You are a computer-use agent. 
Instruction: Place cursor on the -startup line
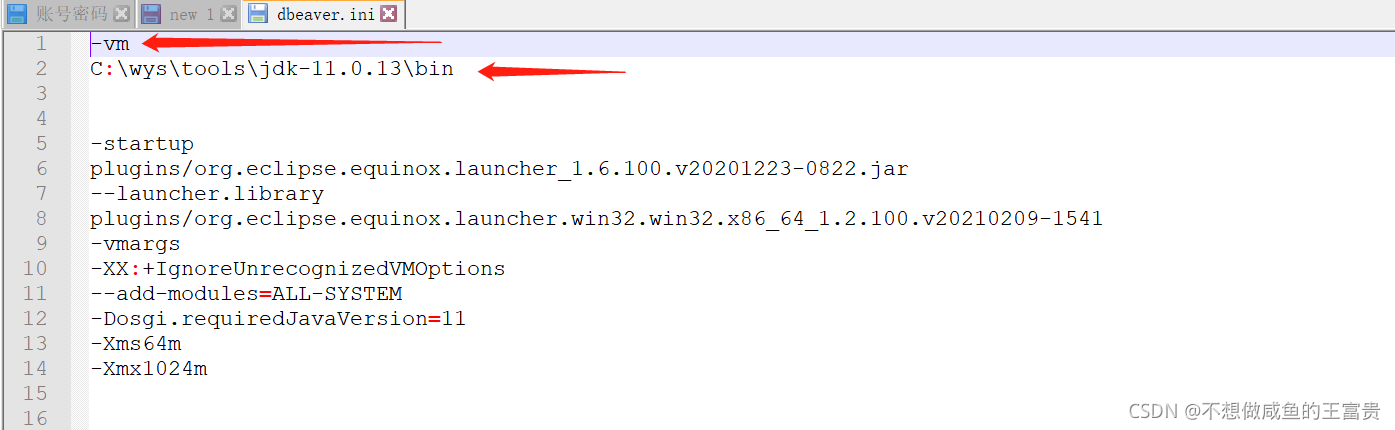click(x=142, y=144)
